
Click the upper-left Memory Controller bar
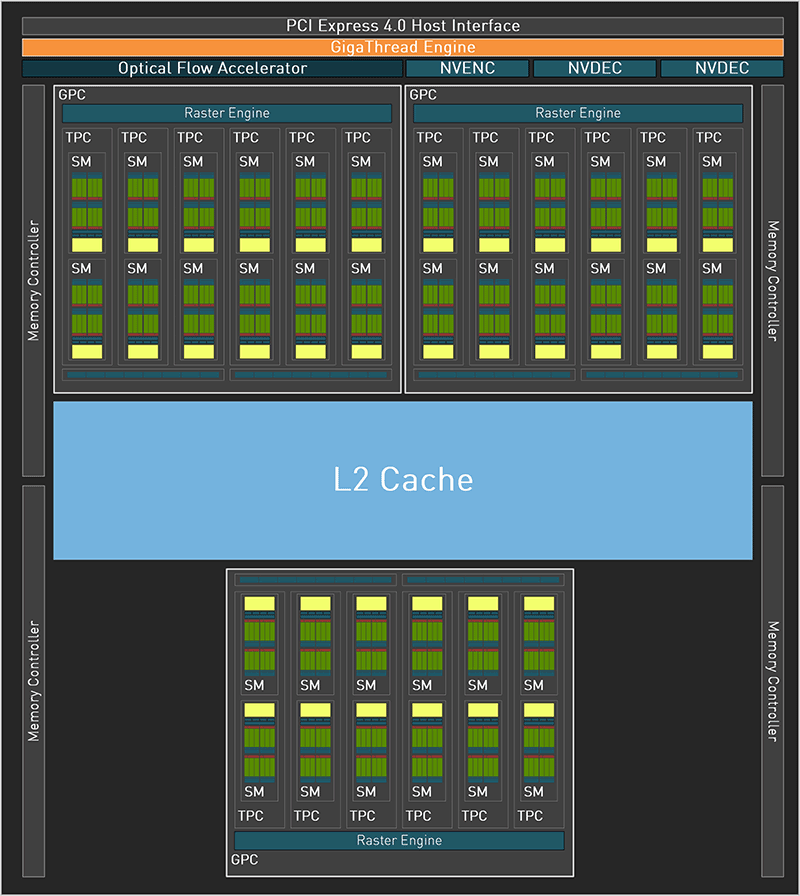[x=33, y=280]
